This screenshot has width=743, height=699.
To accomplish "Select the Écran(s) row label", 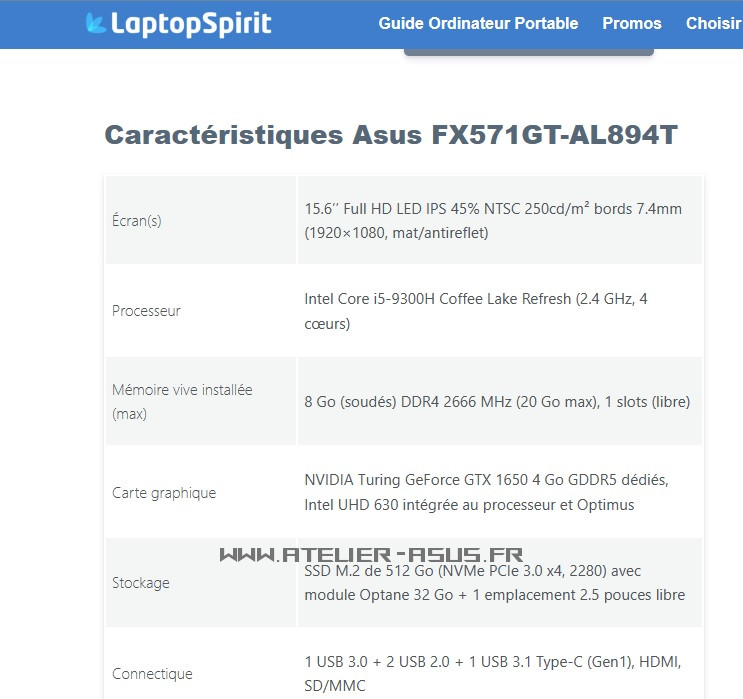I will tap(137, 220).
